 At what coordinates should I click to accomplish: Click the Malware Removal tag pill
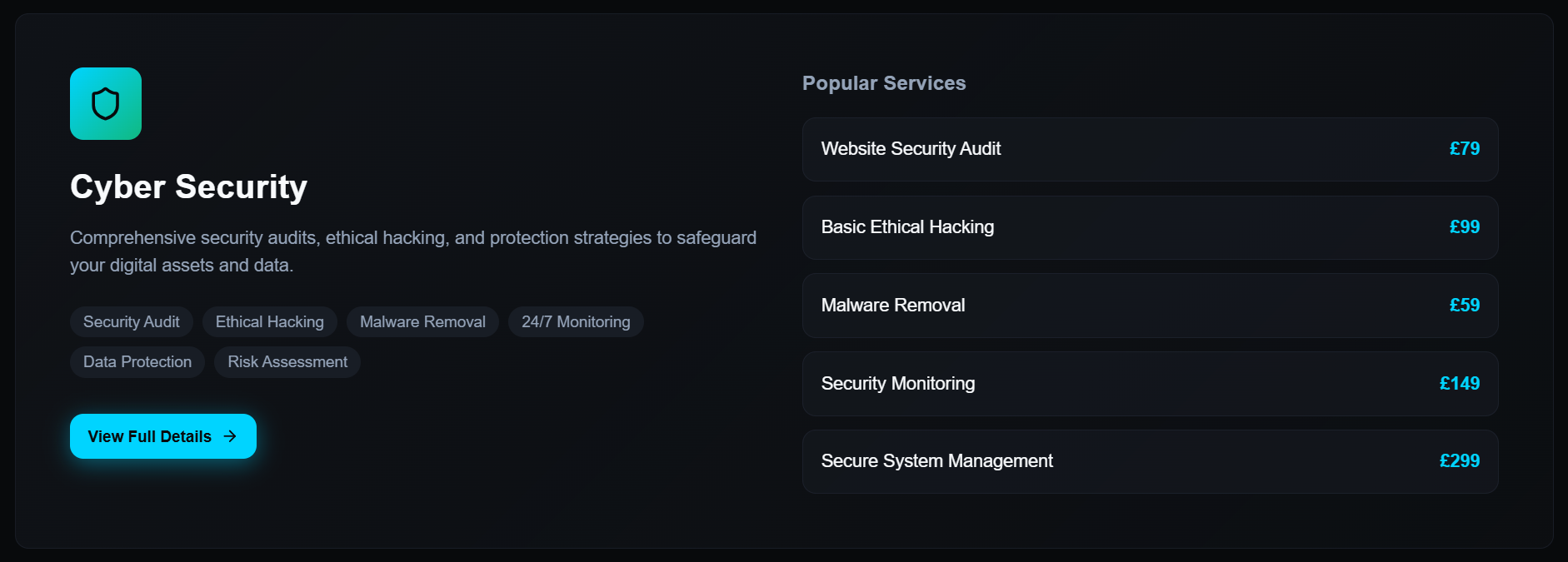click(422, 321)
